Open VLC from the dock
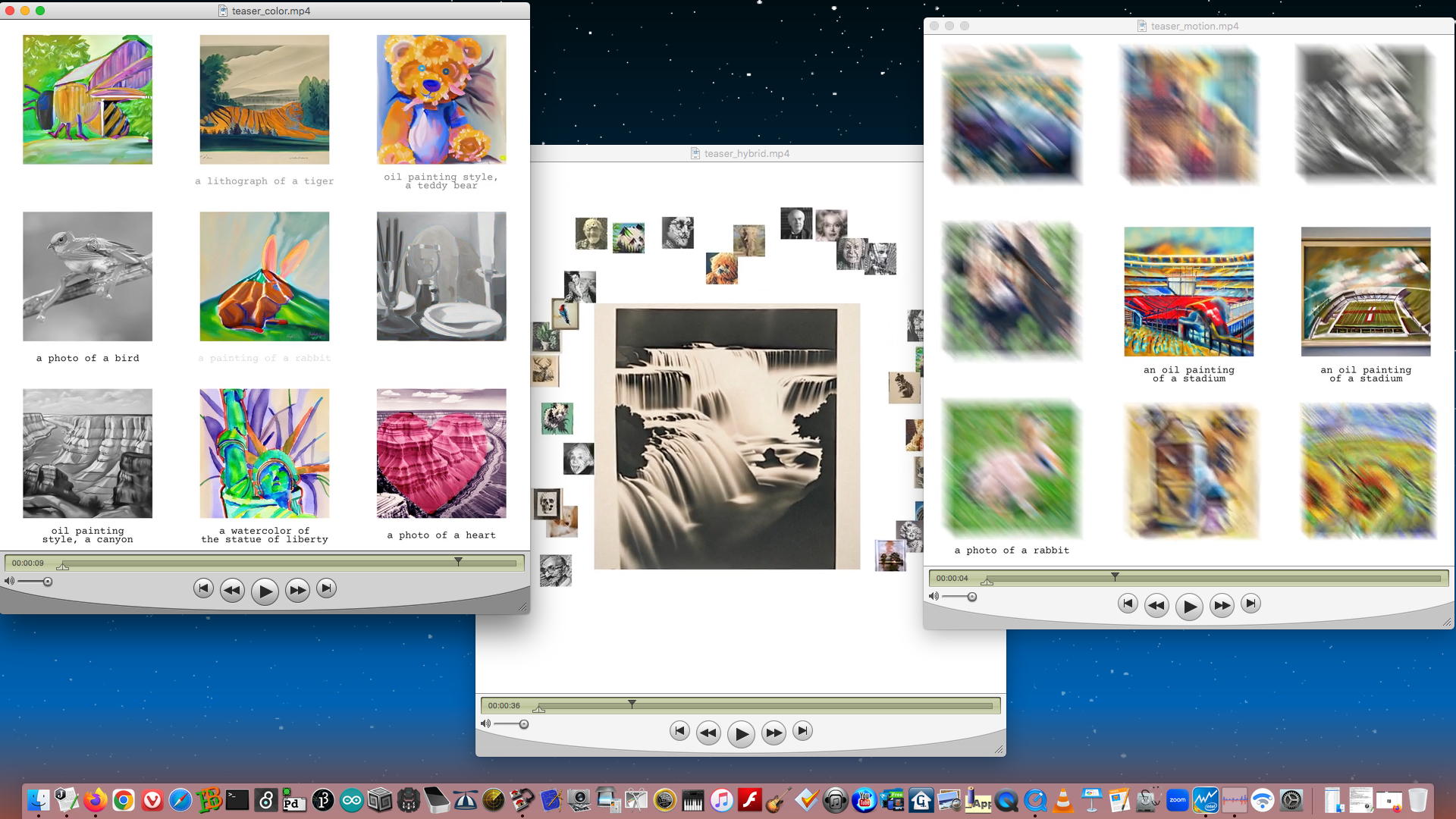Screen dimensions: 1456x819 point(1063,800)
